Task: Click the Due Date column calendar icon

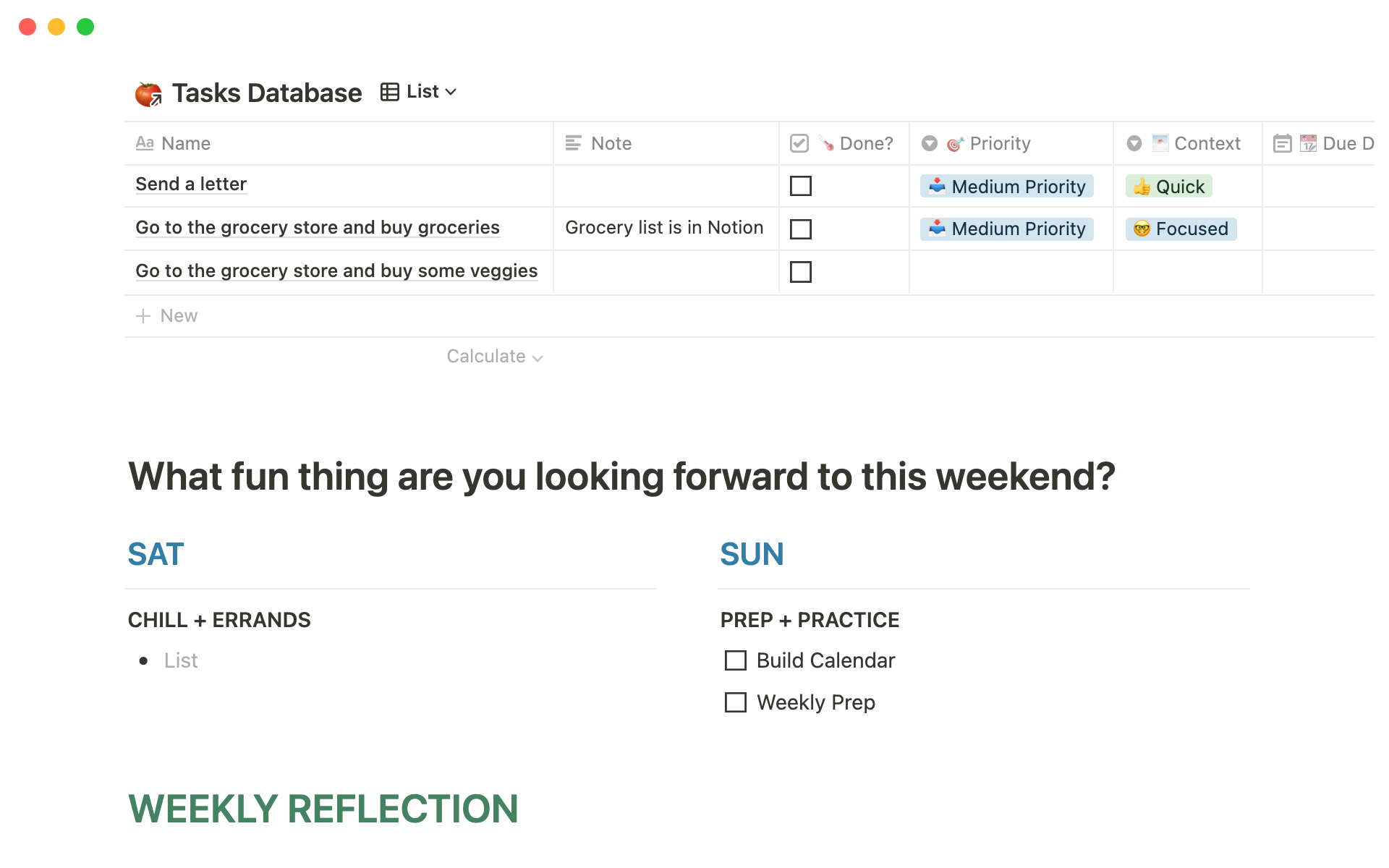Action: [x=1283, y=143]
